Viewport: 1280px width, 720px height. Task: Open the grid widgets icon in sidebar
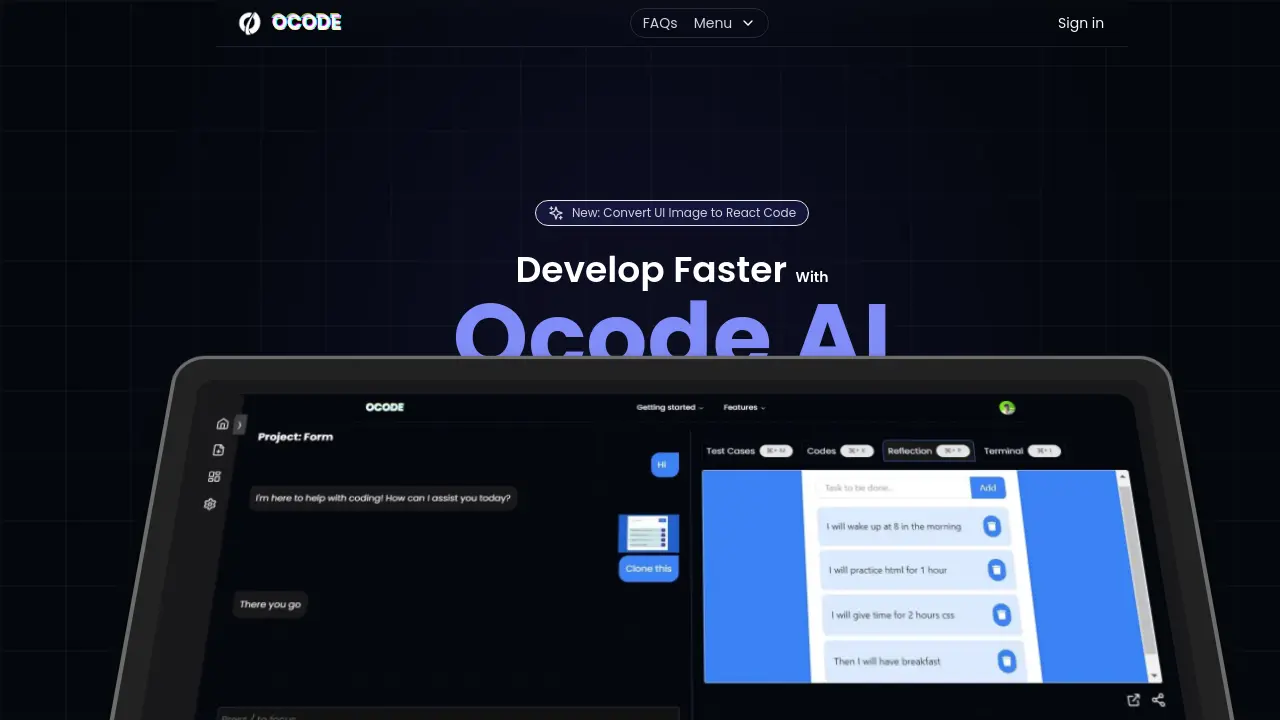tap(214, 477)
